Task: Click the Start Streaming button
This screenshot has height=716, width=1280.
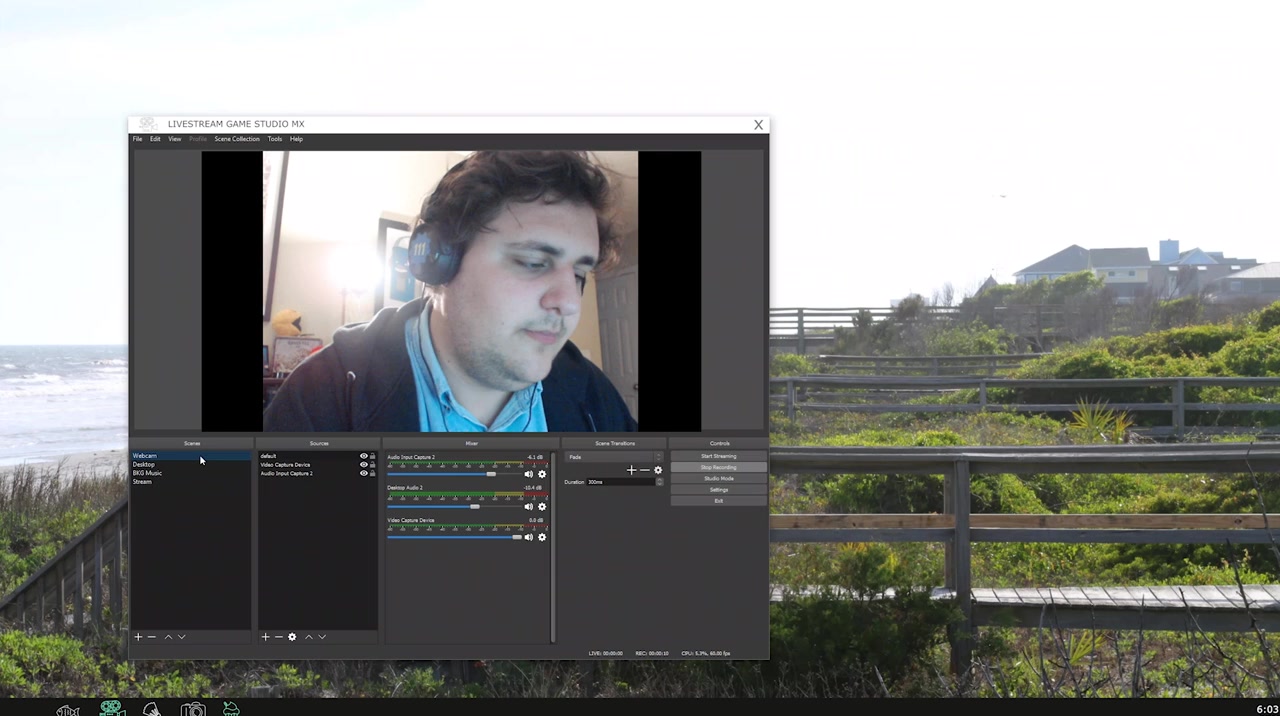Action: tap(718, 456)
